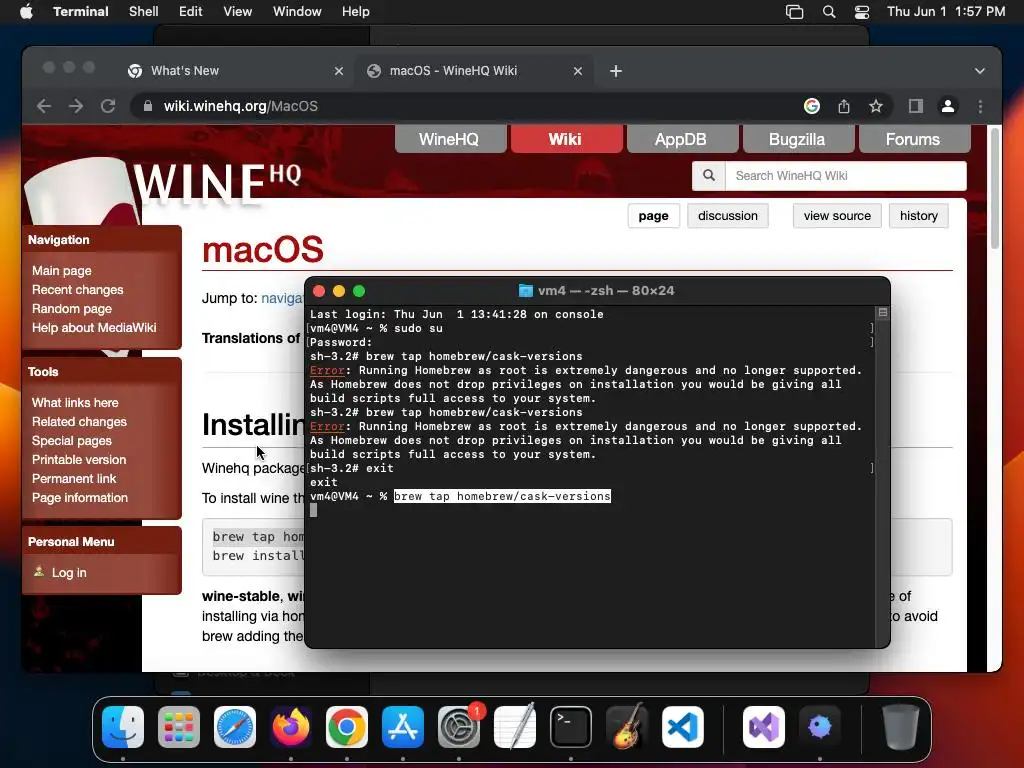Open Terminal dock icon
Viewport: 1024px width, 768px height.
click(x=571, y=727)
